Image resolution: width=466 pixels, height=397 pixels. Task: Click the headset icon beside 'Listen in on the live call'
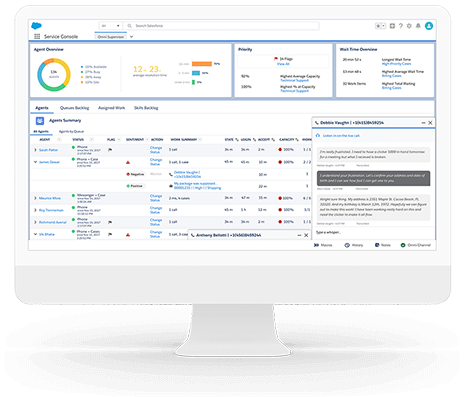click(x=318, y=136)
